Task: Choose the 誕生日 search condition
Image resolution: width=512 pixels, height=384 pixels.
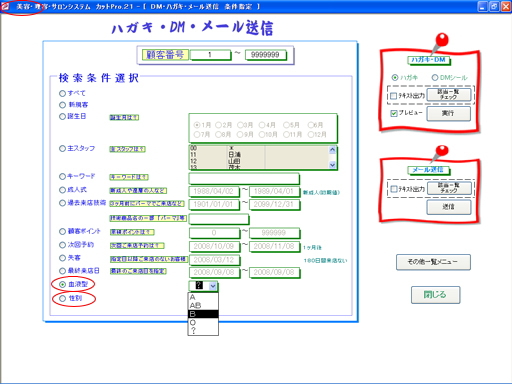Action: pyautogui.click(x=62, y=116)
